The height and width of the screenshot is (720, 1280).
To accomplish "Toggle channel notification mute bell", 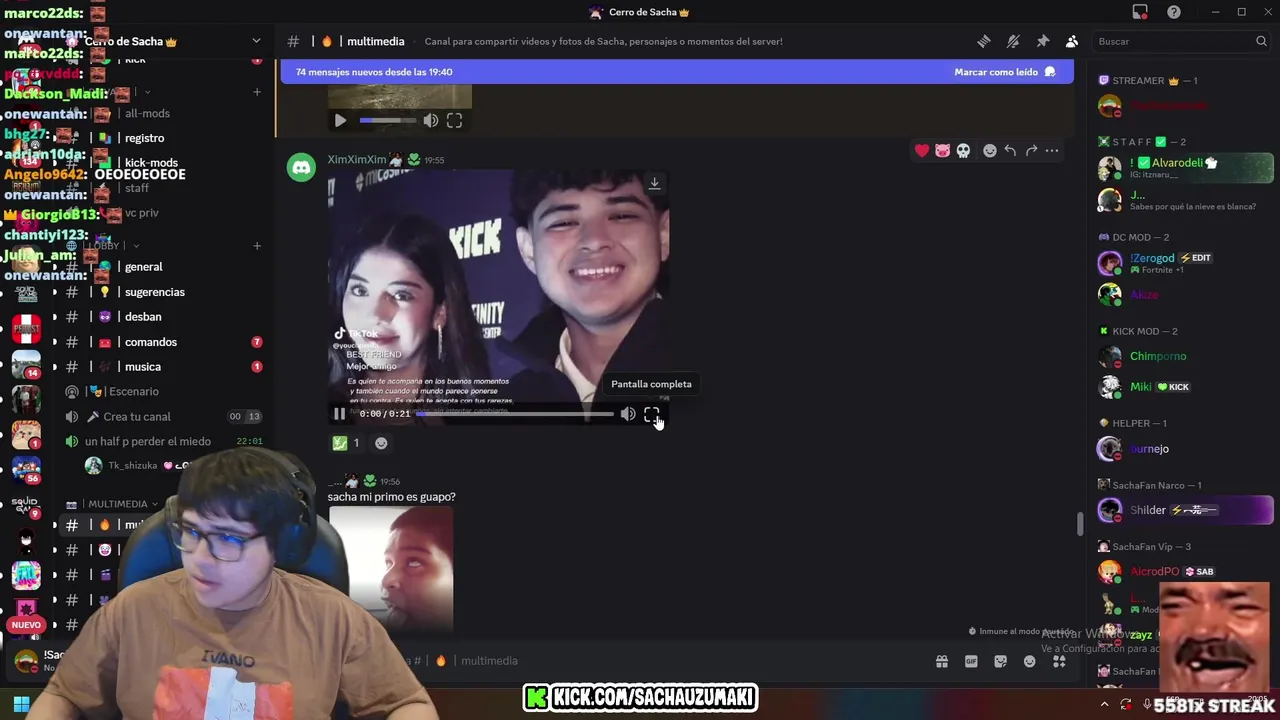I will [x=1013, y=41].
